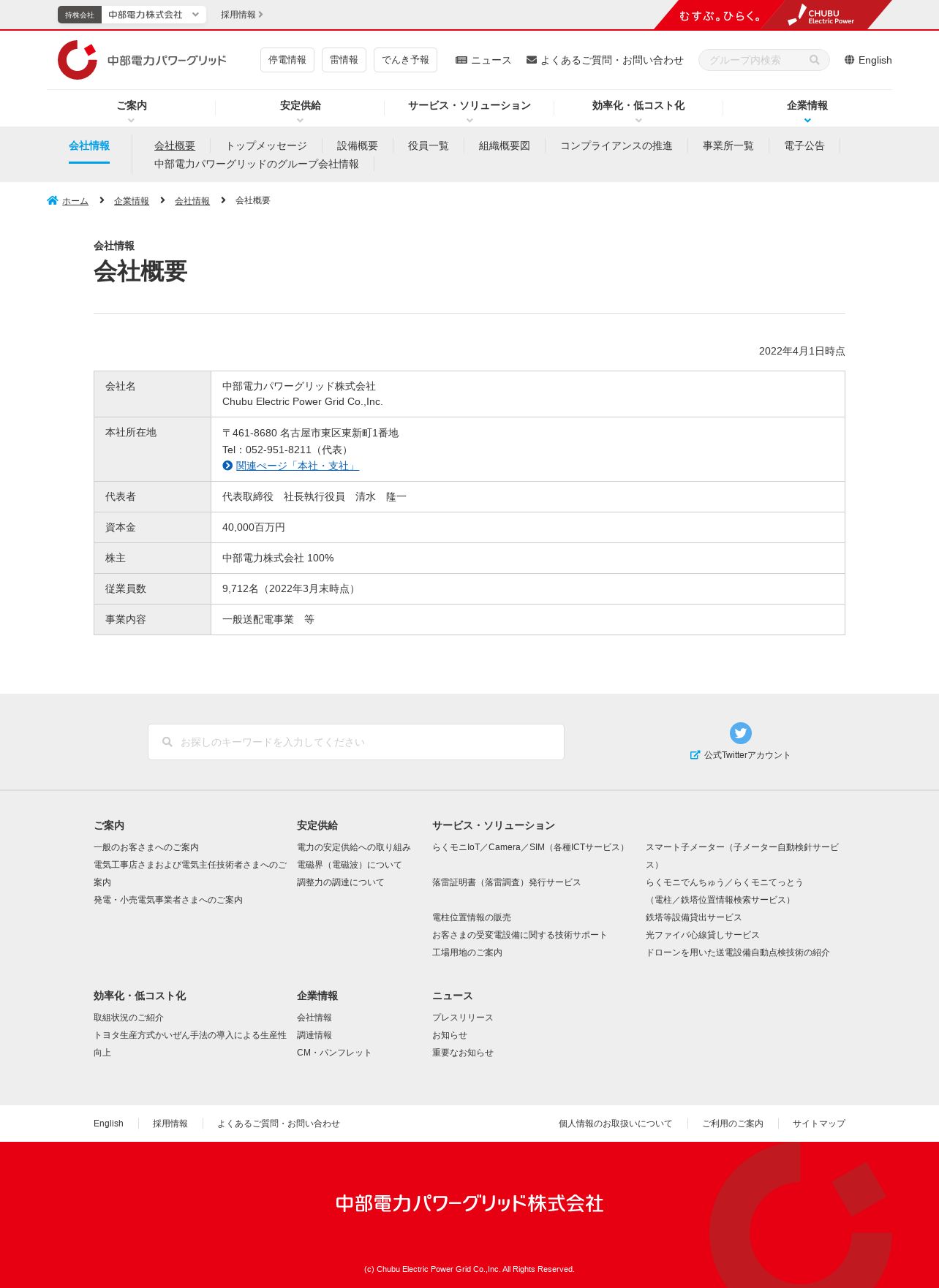The width and height of the screenshot is (939, 1288).
Task: Switch to English via footer link
Action: click(x=108, y=1124)
